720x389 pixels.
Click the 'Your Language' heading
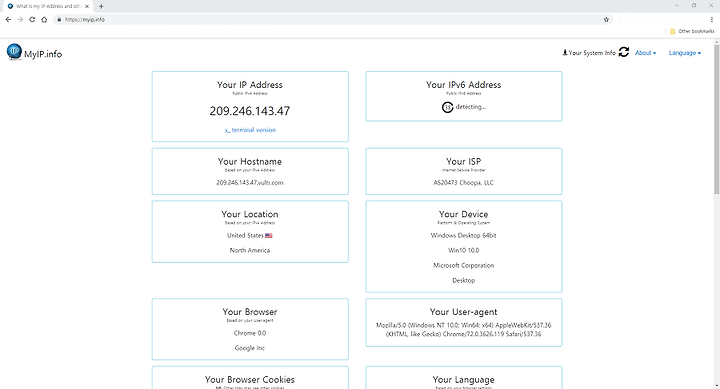click(x=463, y=379)
